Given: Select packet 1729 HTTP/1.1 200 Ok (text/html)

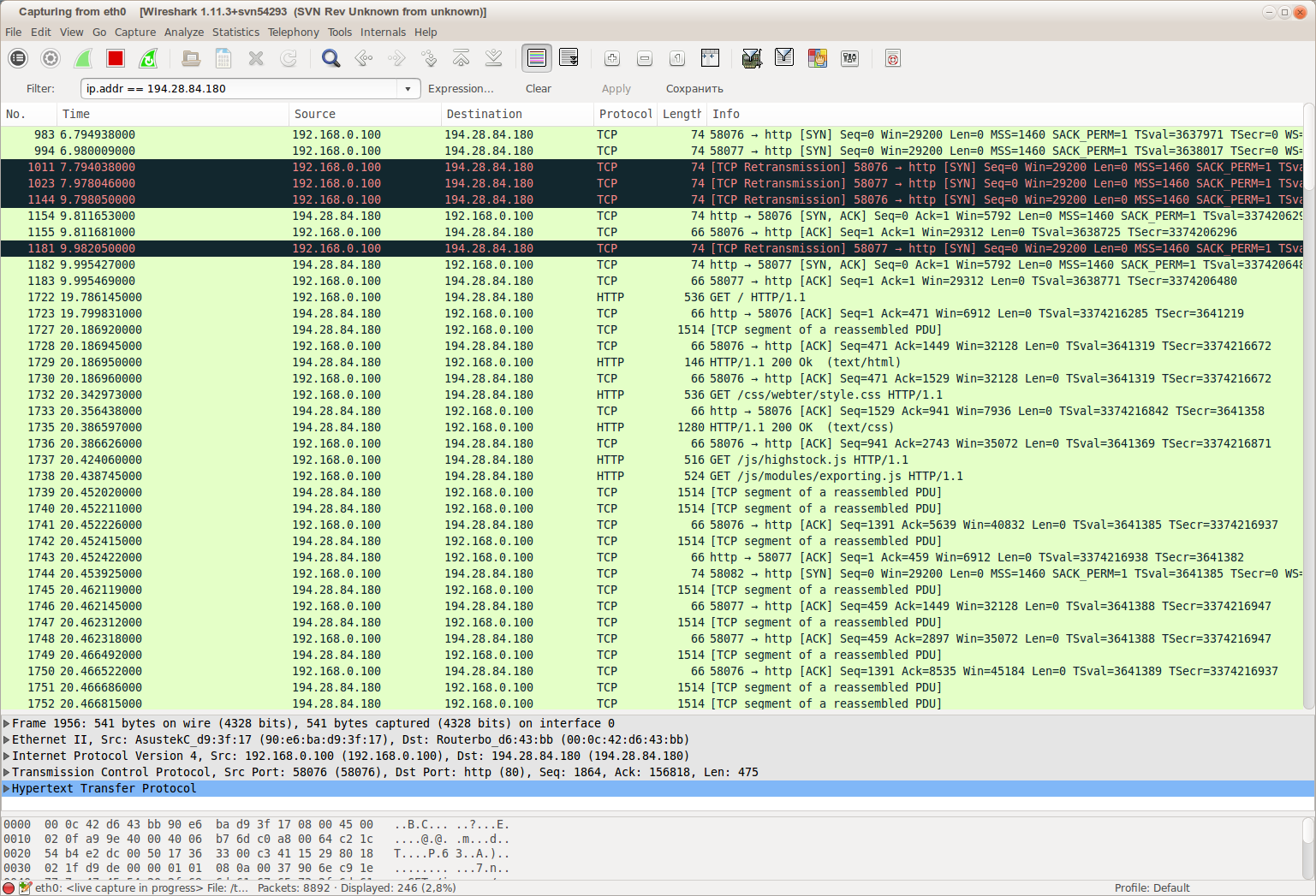Looking at the screenshot, I should pyautogui.click(x=652, y=362).
